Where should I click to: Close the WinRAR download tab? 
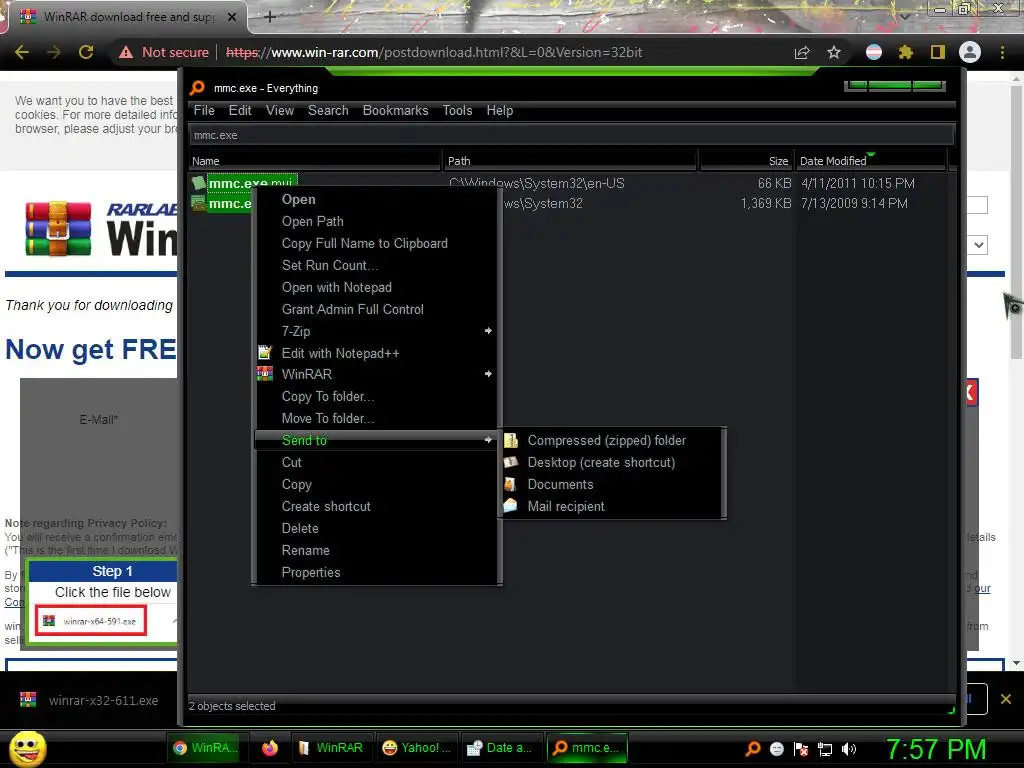232,17
